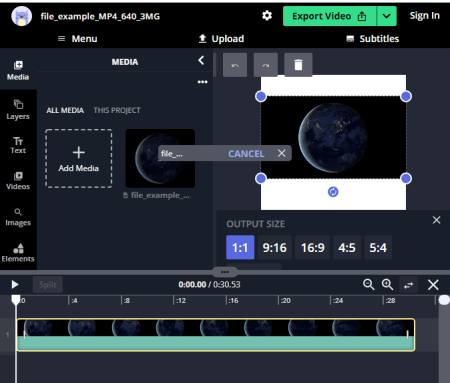Cancel the file upload
This screenshot has width=450, height=383.
pyautogui.click(x=246, y=154)
